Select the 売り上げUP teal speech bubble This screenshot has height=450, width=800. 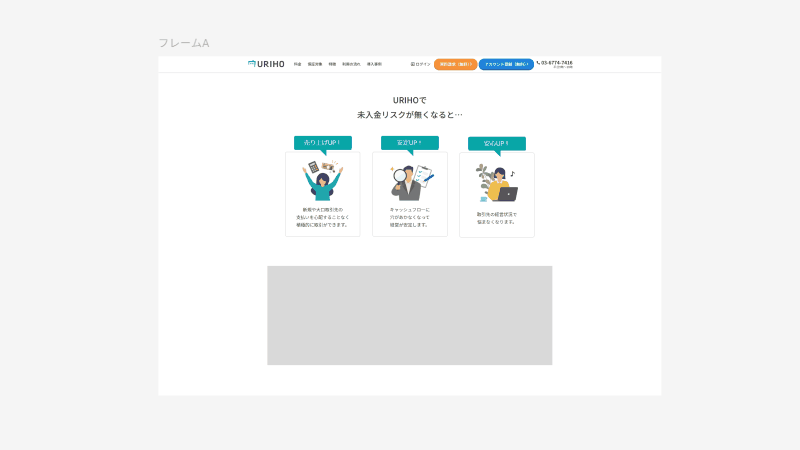click(x=322, y=143)
